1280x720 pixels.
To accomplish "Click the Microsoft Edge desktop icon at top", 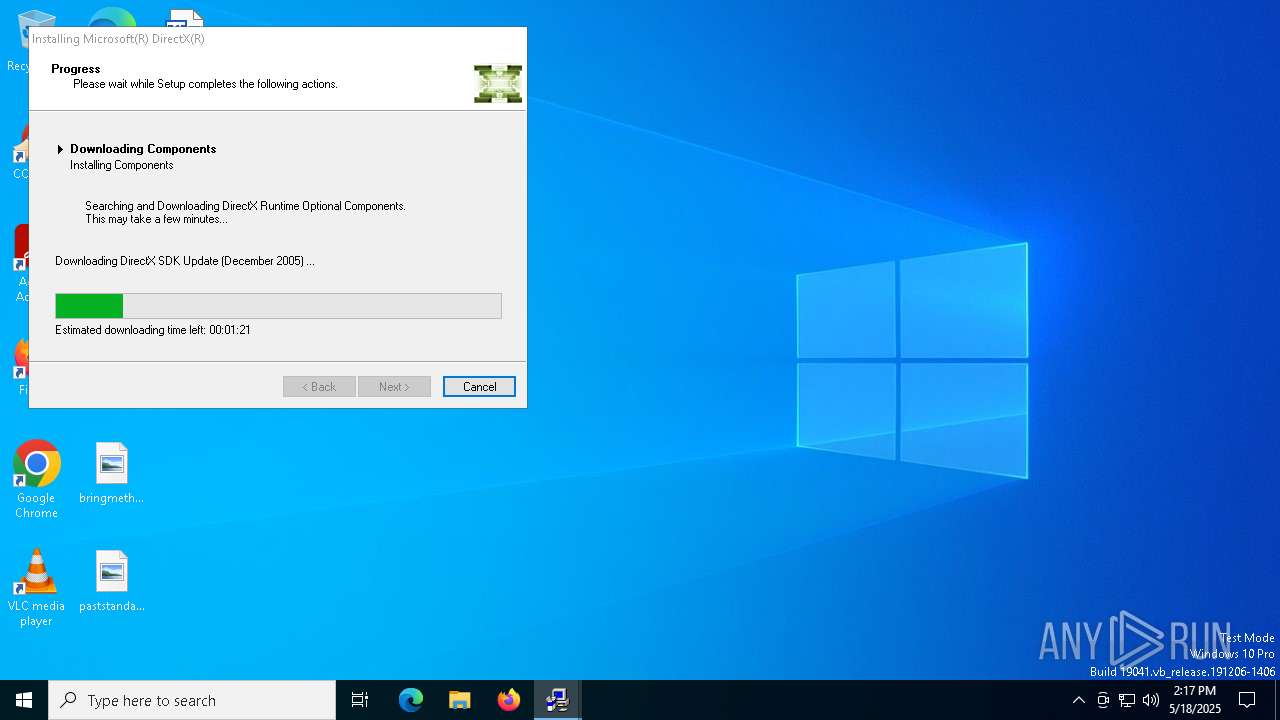I will point(112,18).
